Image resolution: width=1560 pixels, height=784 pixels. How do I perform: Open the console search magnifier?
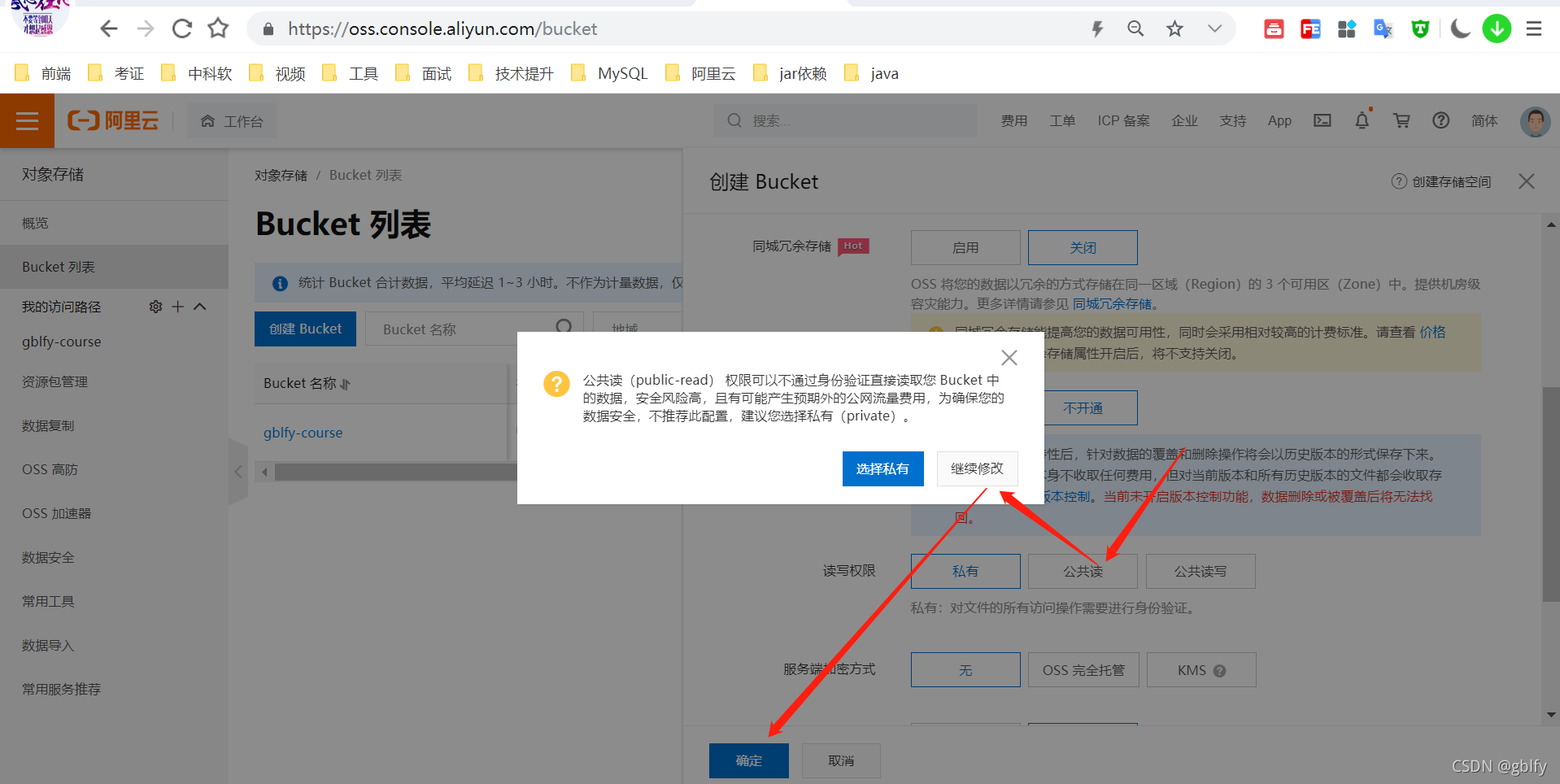(734, 120)
